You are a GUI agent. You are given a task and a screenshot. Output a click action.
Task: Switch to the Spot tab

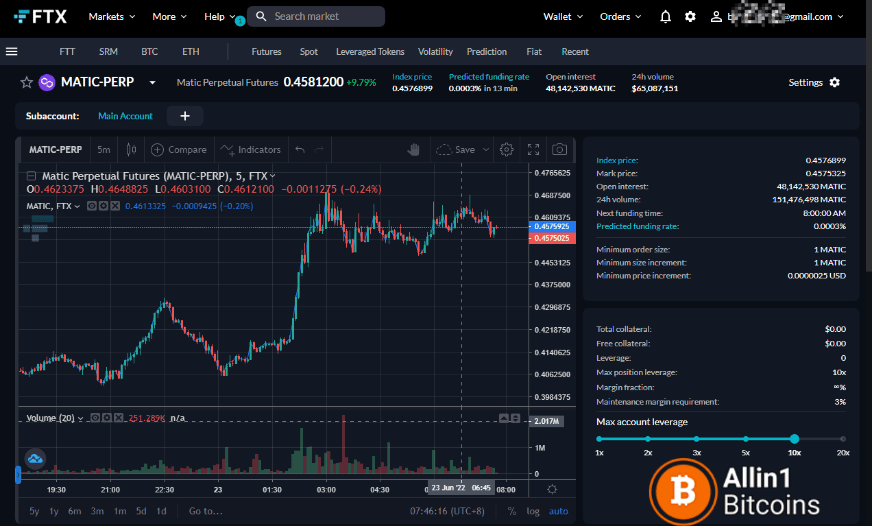tap(309, 52)
